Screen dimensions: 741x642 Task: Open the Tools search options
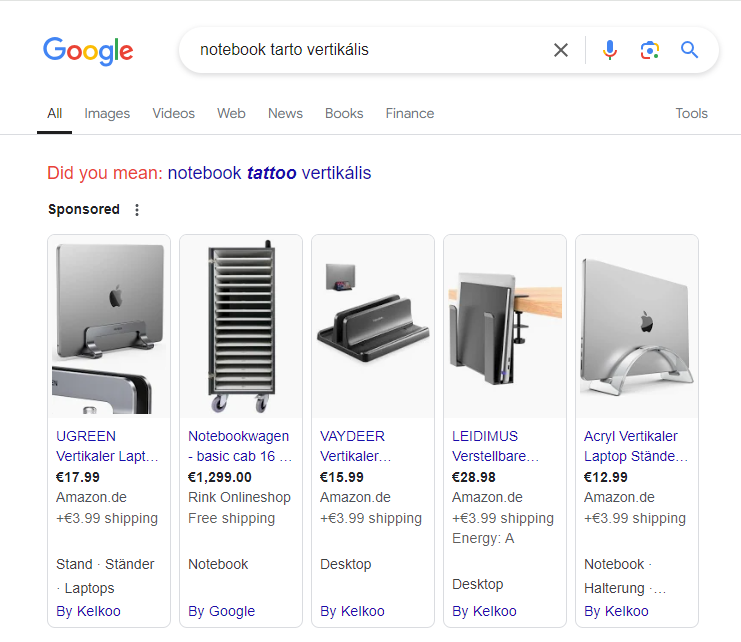click(x=691, y=113)
